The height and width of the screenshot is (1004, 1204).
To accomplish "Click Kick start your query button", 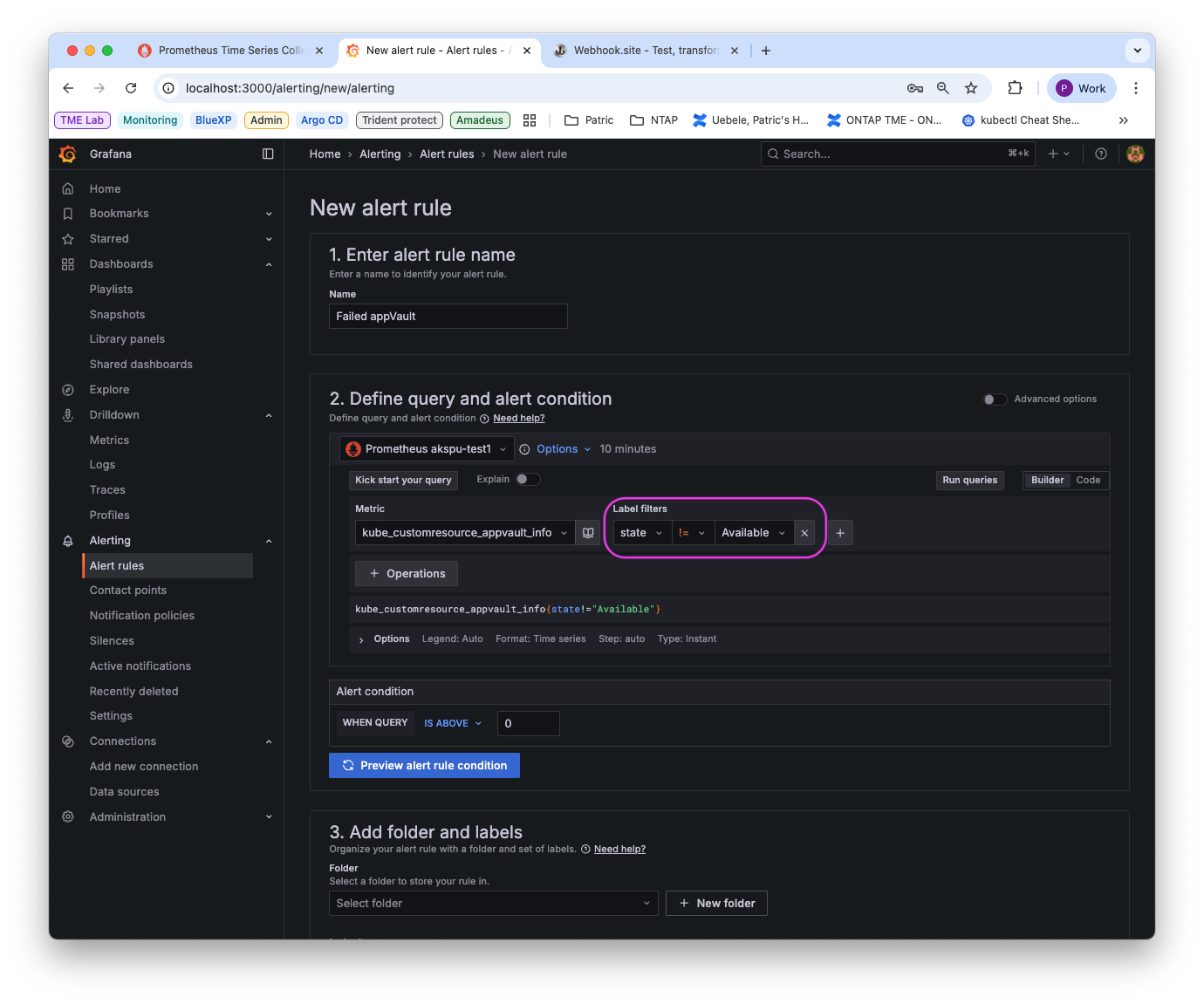I will click(x=403, y=481).
